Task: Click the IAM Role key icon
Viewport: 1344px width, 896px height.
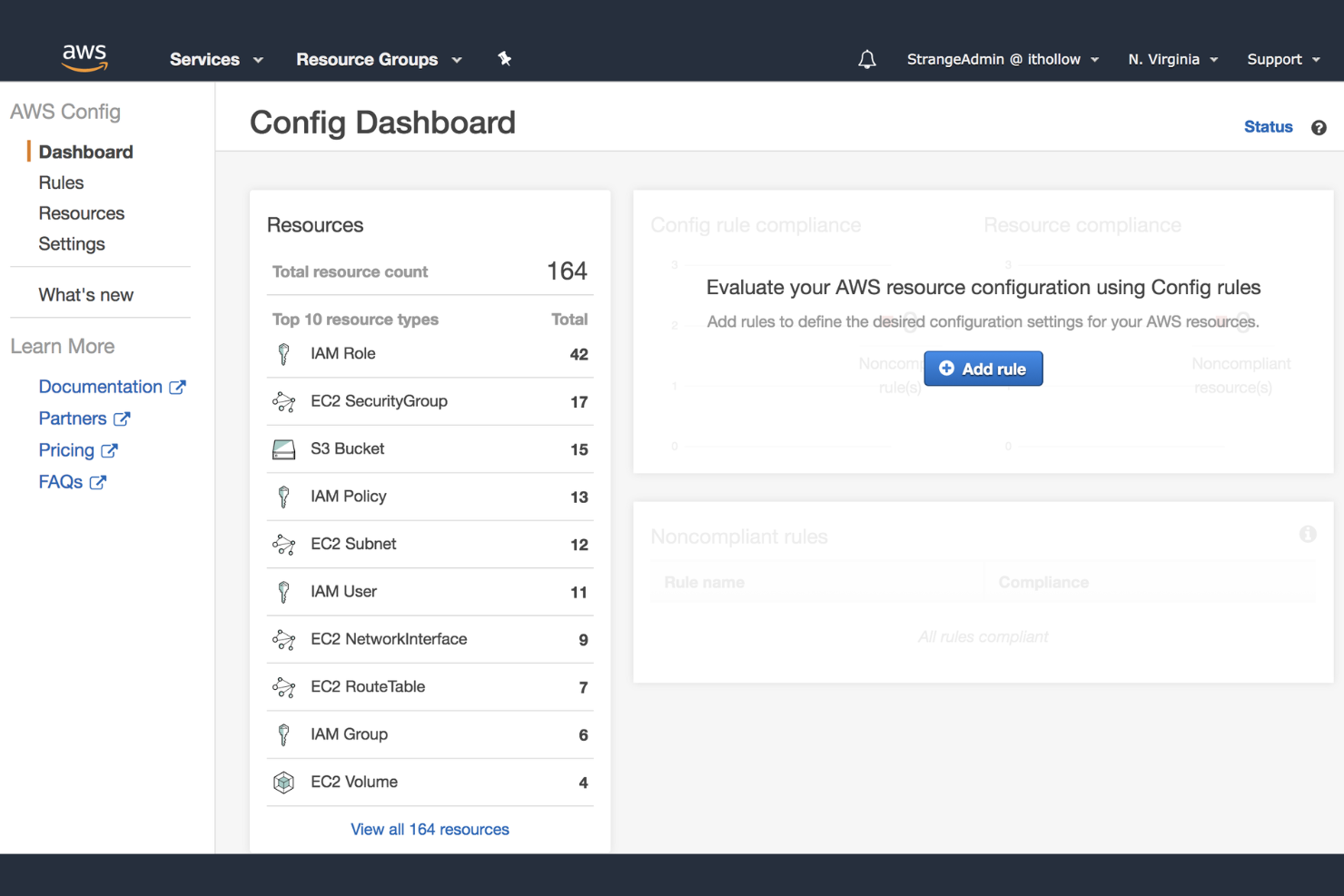Action: point(284,353)
